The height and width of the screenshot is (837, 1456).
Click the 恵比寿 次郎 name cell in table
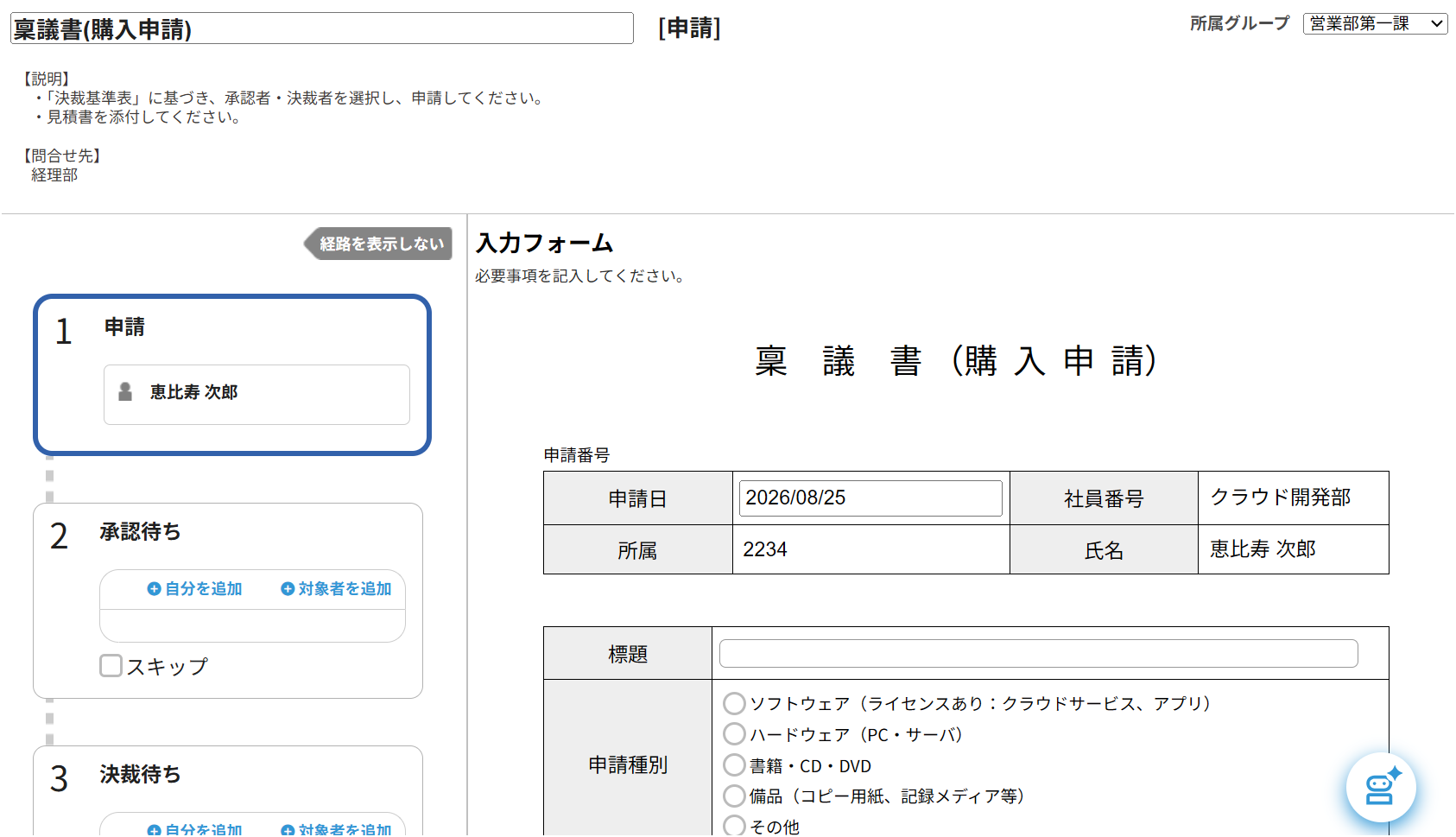click(x=1293, y=549)
